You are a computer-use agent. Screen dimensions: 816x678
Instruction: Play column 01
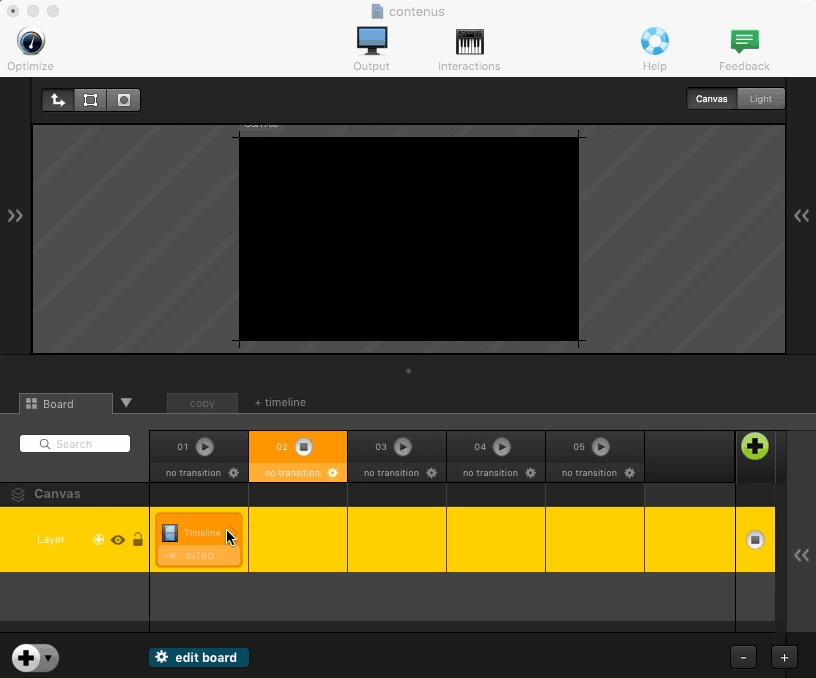(x=205, y=447)
